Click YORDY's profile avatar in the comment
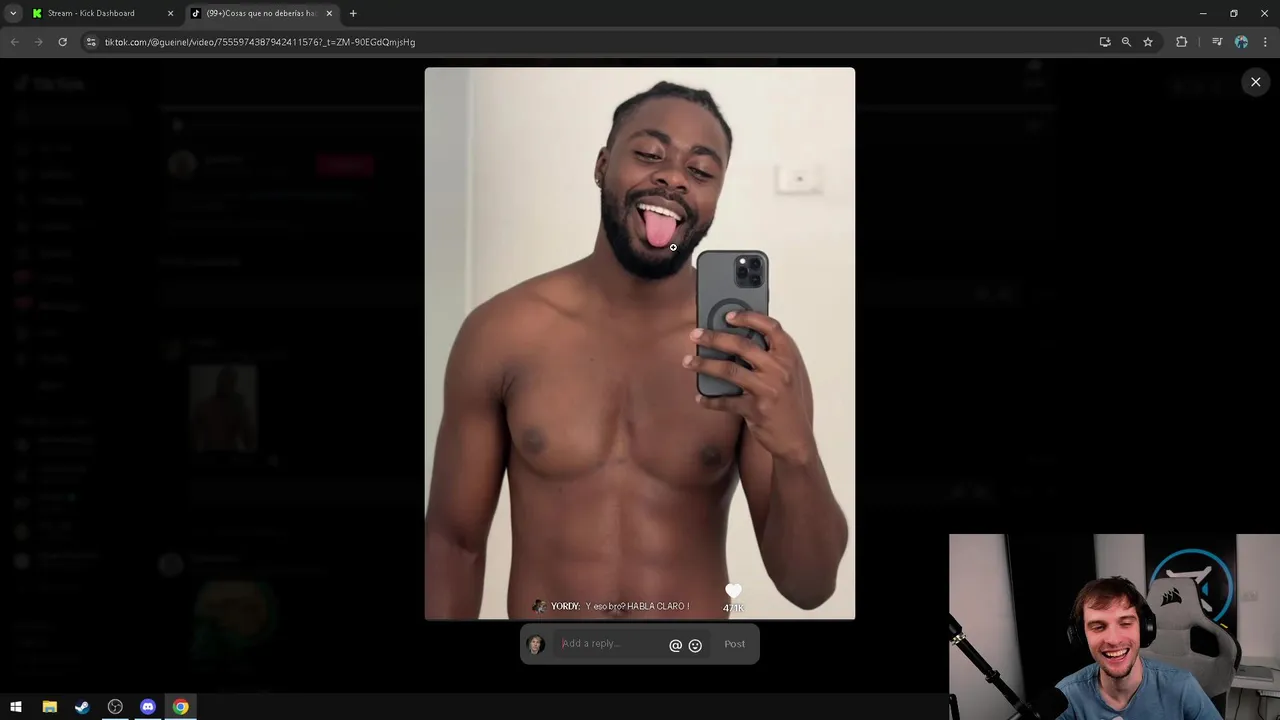This screenshot has width=1280, height=720. [539, 606]
